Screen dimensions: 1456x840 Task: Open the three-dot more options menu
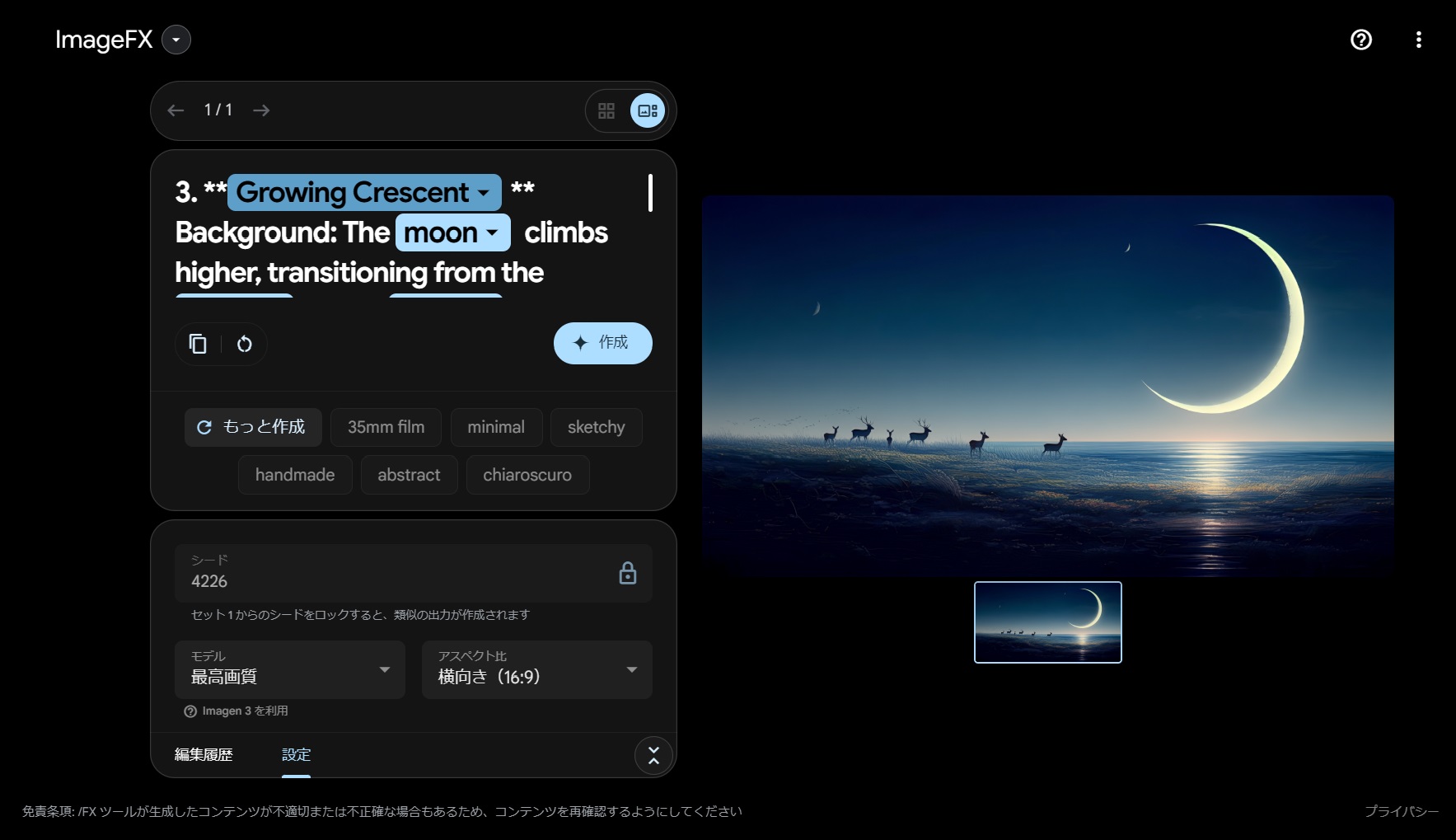click(x=1418, y=40)
